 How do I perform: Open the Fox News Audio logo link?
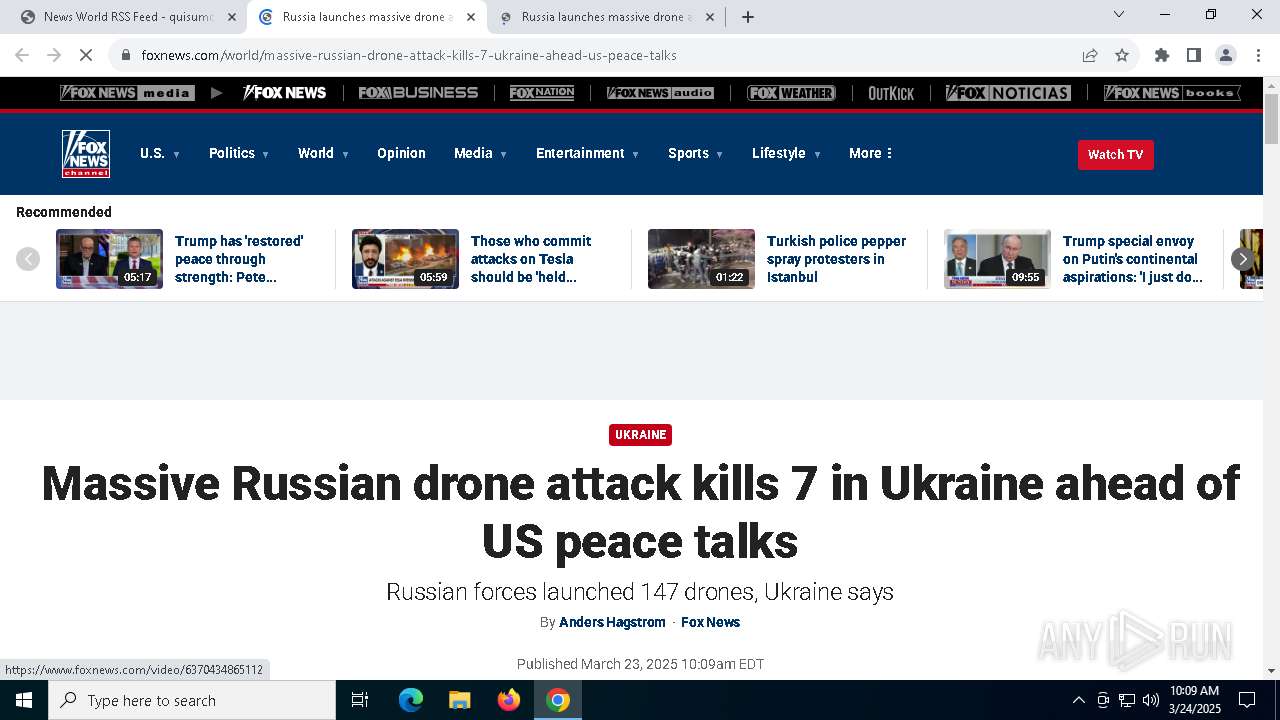tap(660, 93)
